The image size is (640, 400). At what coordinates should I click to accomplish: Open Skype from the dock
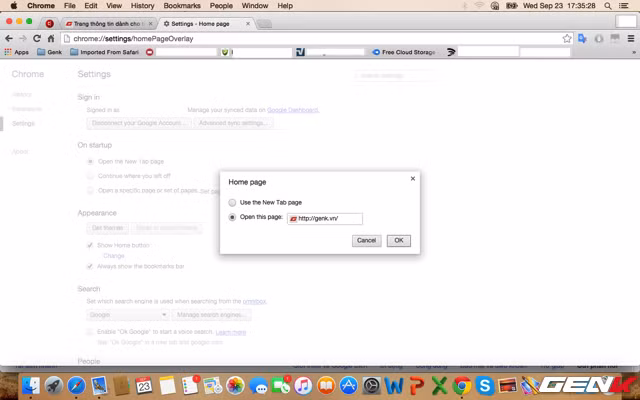tap(485, 385)
